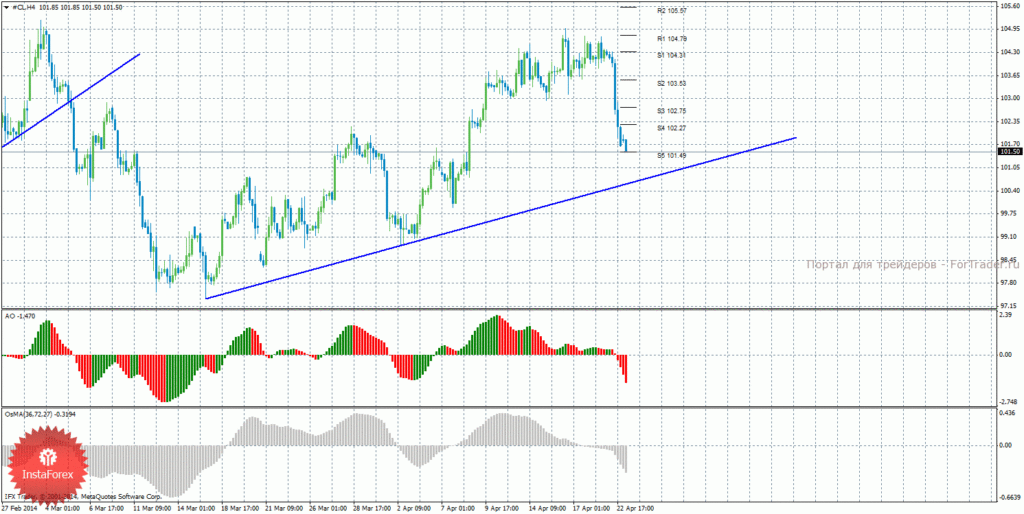This screenshot has width=1024, height=514.
Task: Click the current price tag 101.50 on axis
Action: (1010, 152)
